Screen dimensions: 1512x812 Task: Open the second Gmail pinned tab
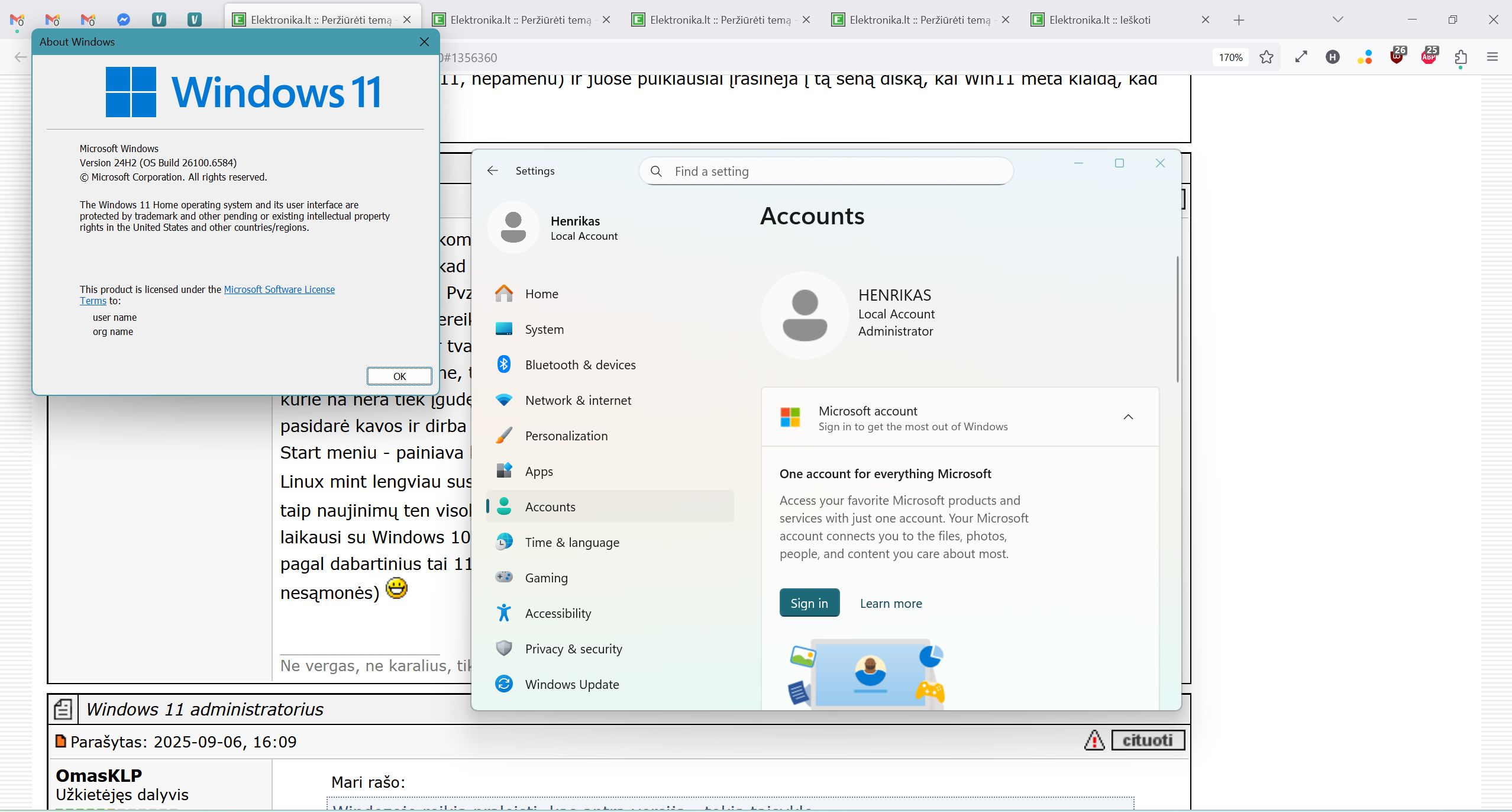53,20
